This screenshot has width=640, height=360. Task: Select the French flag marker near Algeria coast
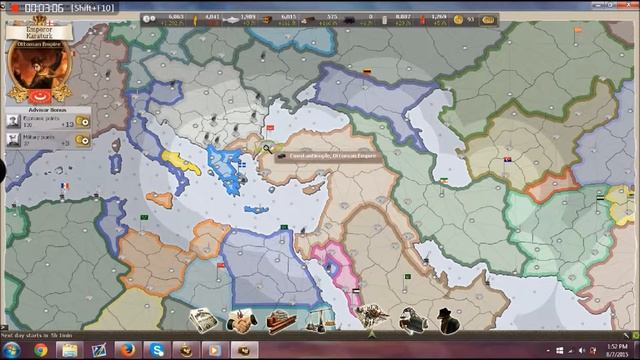point(64,186)
